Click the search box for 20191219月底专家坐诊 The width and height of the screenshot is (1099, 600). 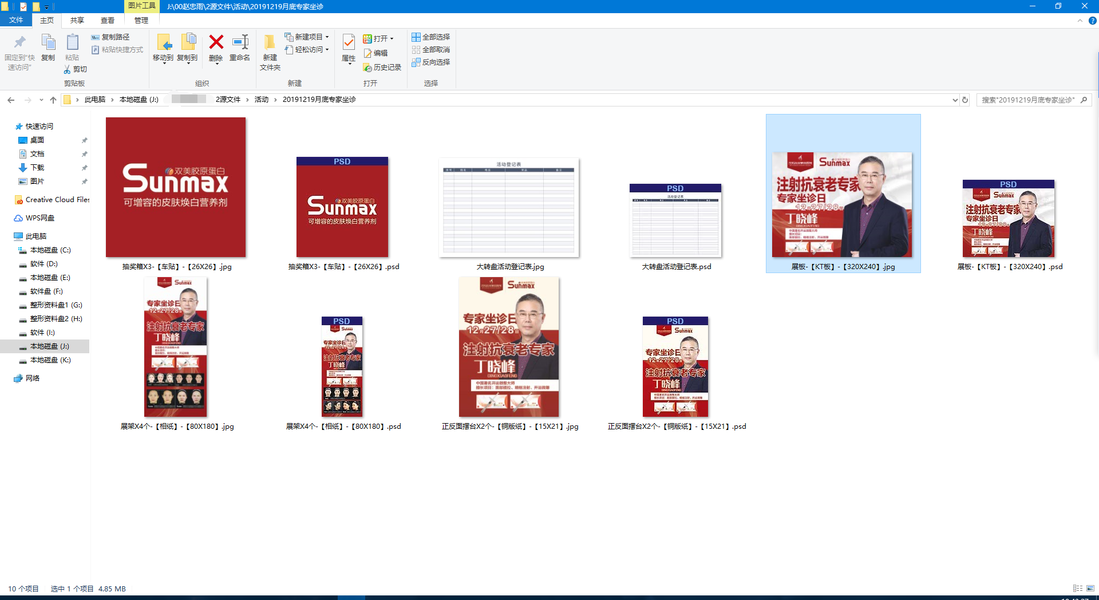click(x=1033, y=100)
